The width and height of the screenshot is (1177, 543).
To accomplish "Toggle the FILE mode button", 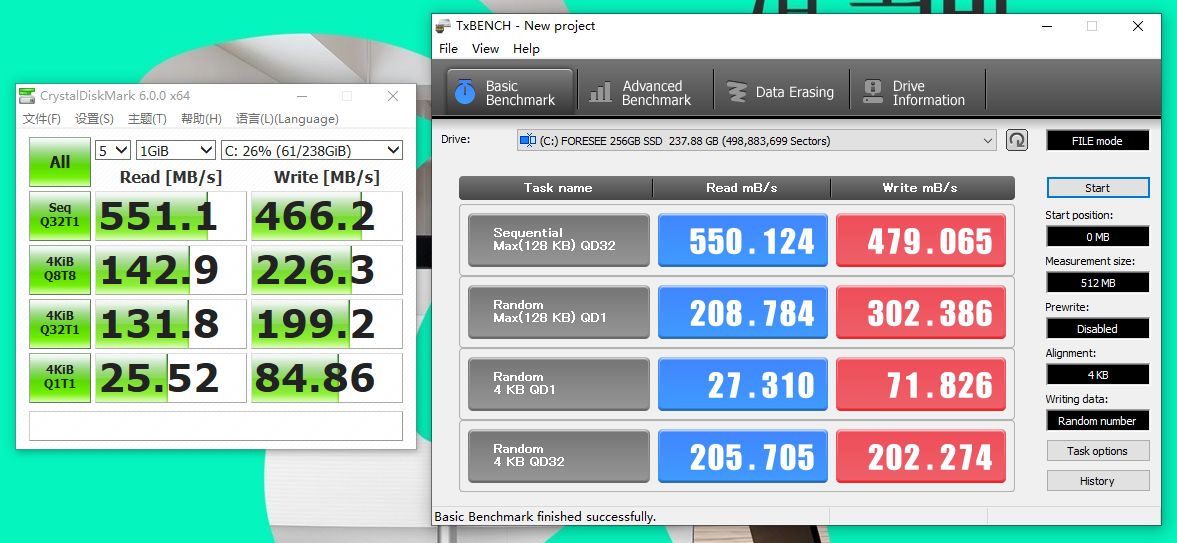I will coord(1097,141).
